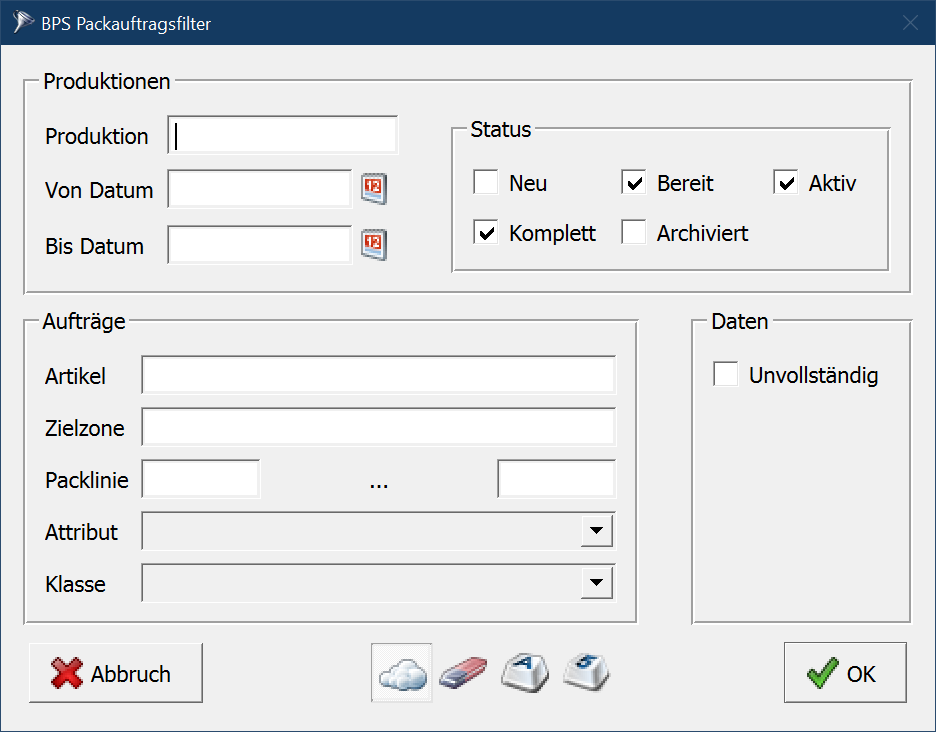Open the Klasse dropdown list
The height and width of the screenshot is (732, 936).
pos(596,583)
